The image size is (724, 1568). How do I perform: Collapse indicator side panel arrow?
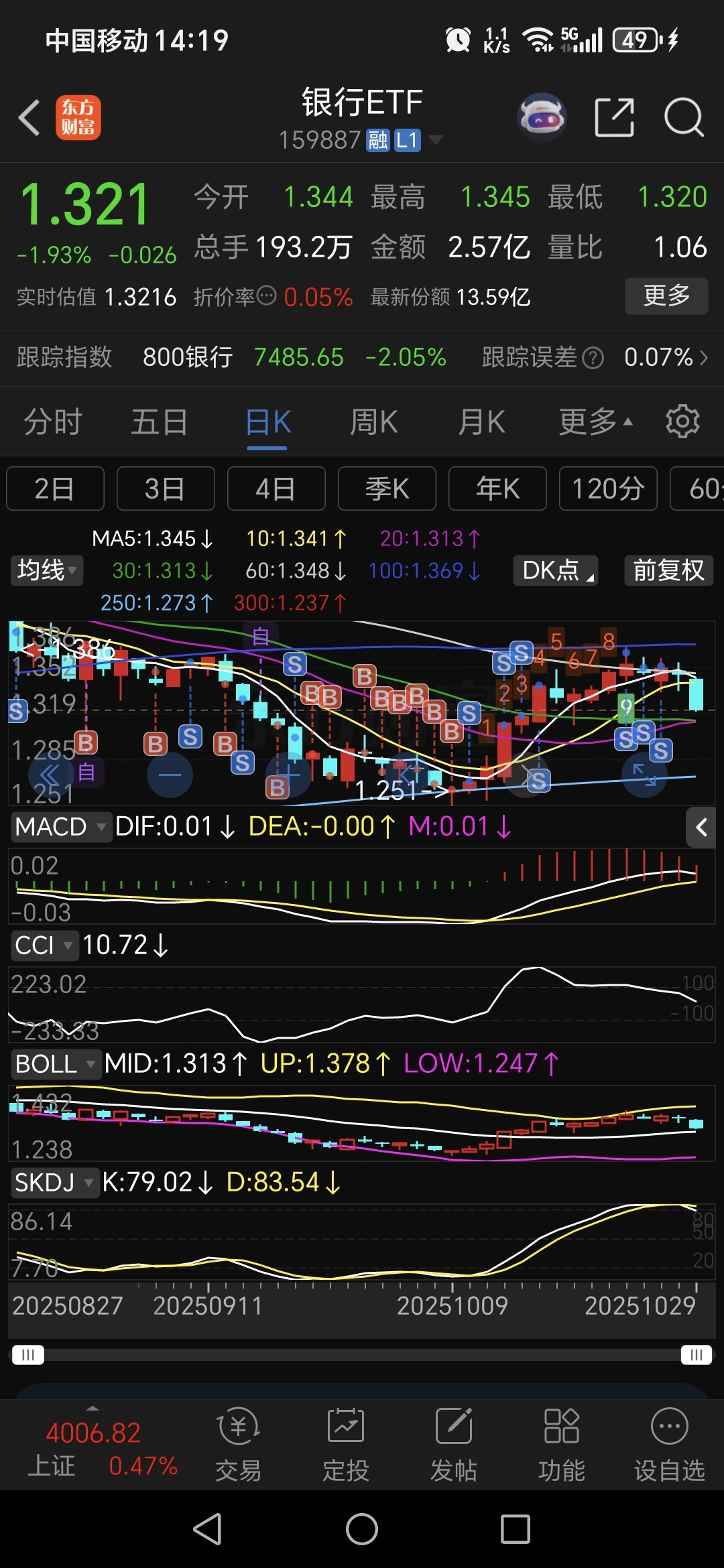click(701, 828)
